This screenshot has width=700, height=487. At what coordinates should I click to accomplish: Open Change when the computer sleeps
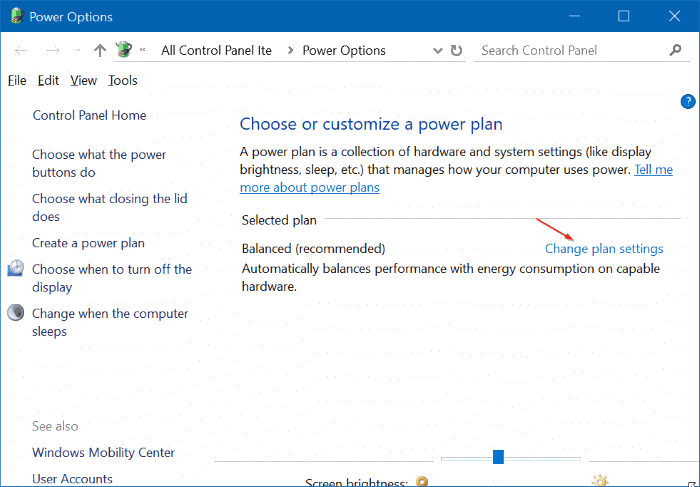click(110, 322)
